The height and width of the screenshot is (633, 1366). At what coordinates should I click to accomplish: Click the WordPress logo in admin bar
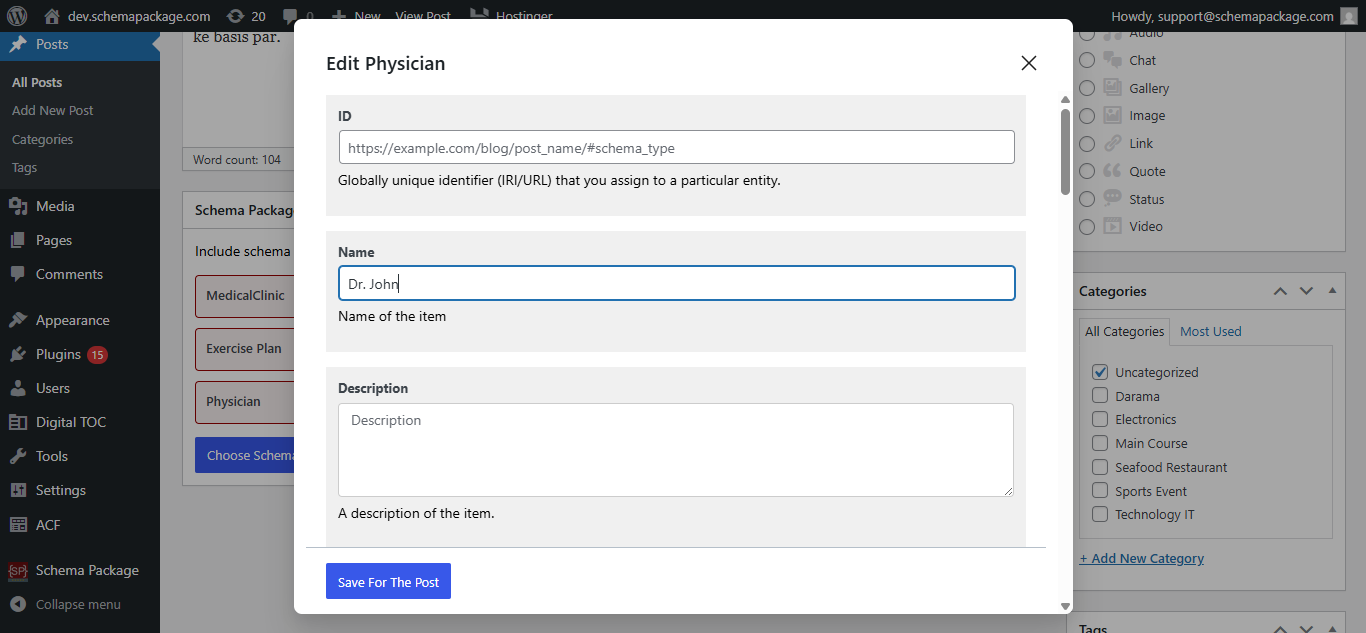16,16
